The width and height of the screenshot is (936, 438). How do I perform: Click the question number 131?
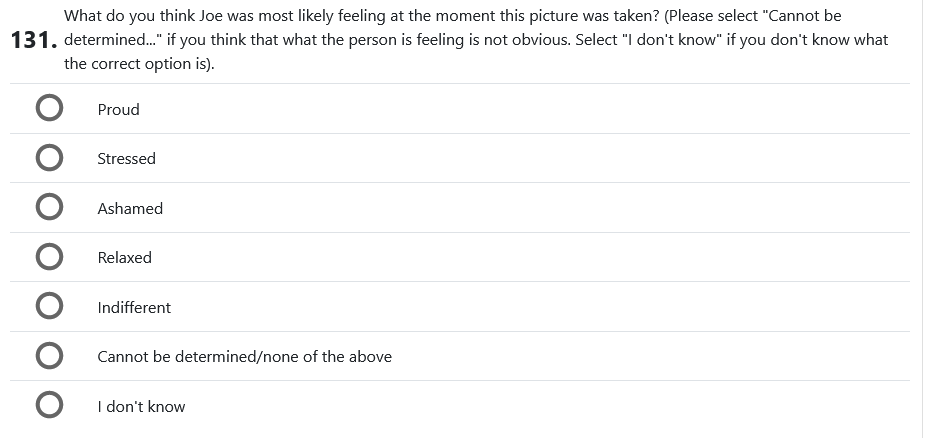coord(31,41)
